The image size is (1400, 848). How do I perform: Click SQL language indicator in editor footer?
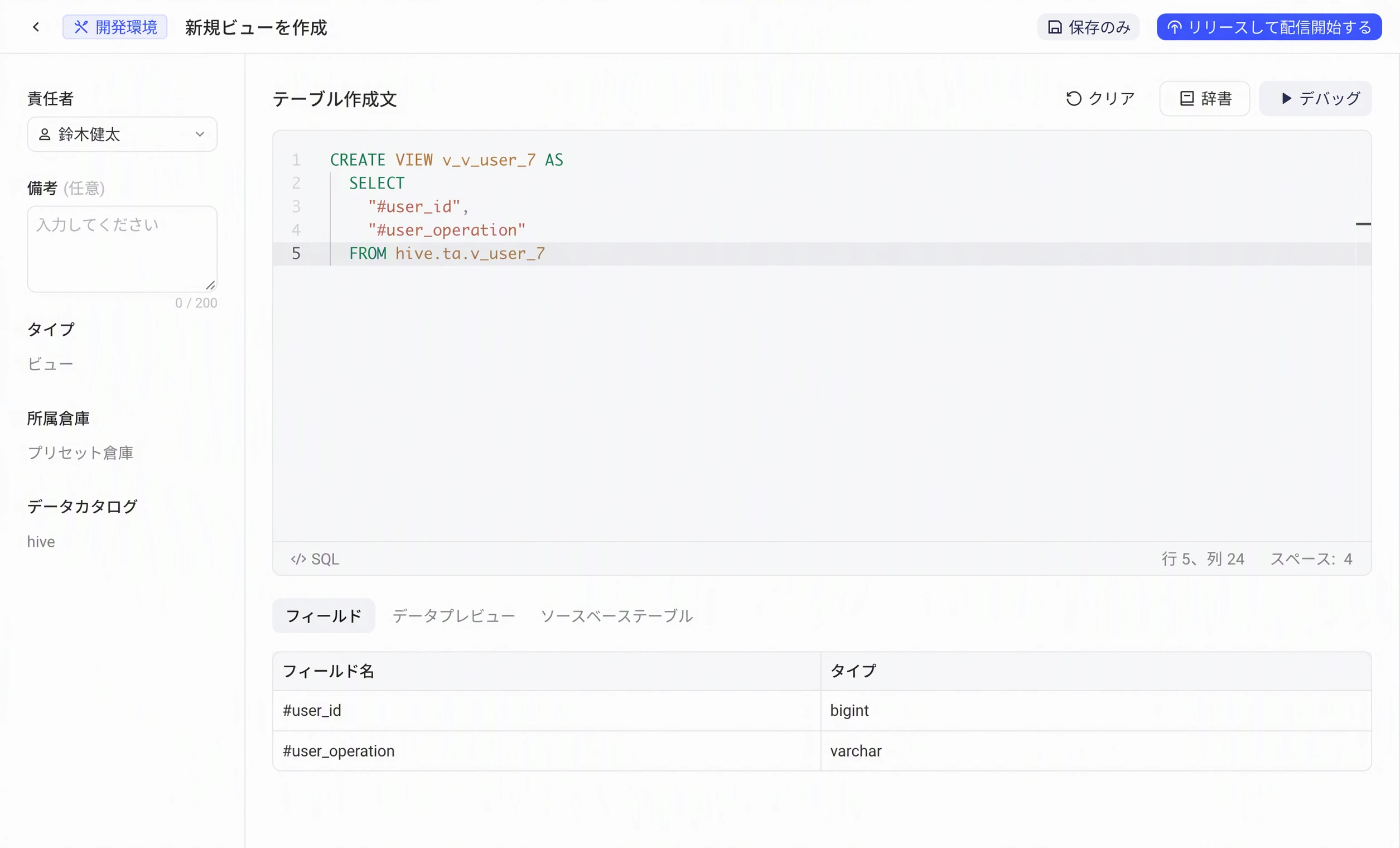(315, 558)
